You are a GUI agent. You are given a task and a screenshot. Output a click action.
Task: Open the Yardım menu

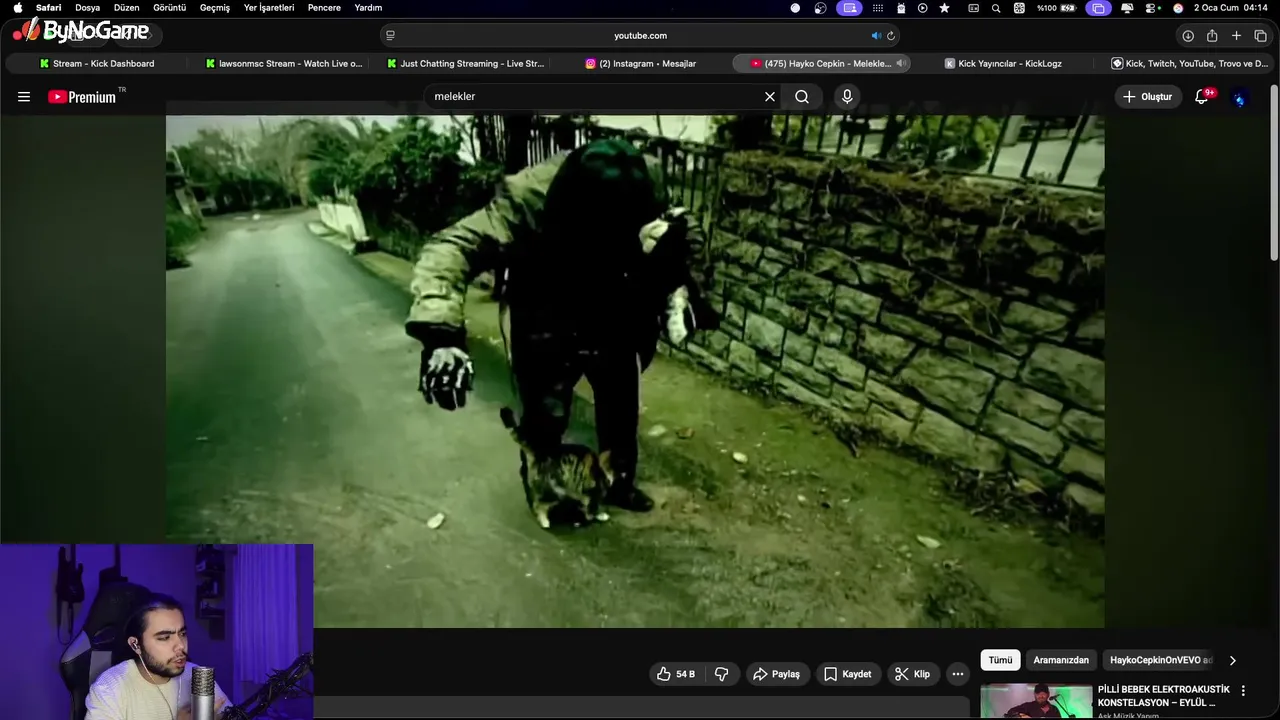pos(368,7)
